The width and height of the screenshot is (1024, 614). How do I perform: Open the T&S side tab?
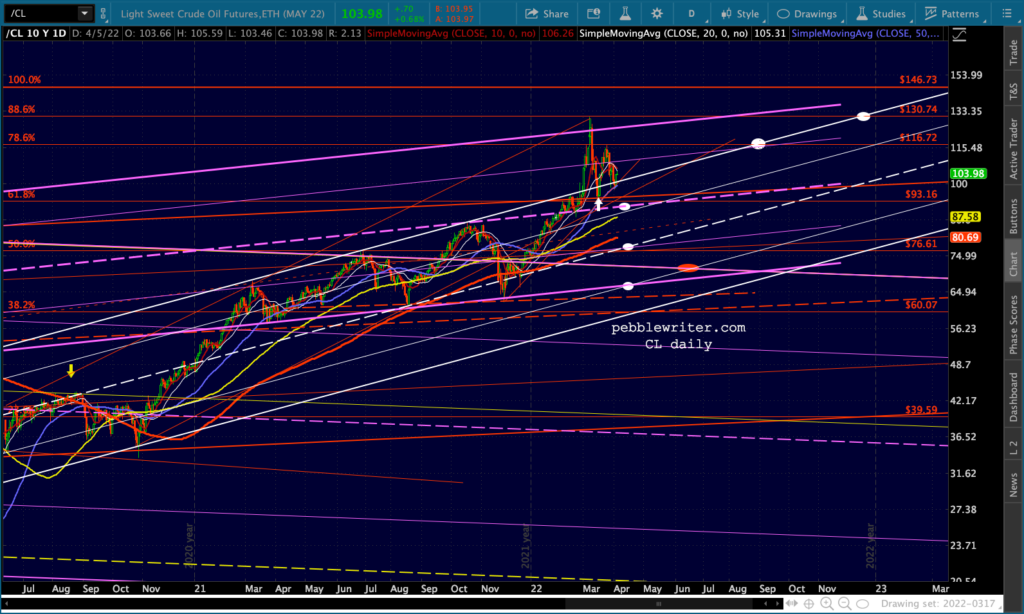pos(1014,91)
